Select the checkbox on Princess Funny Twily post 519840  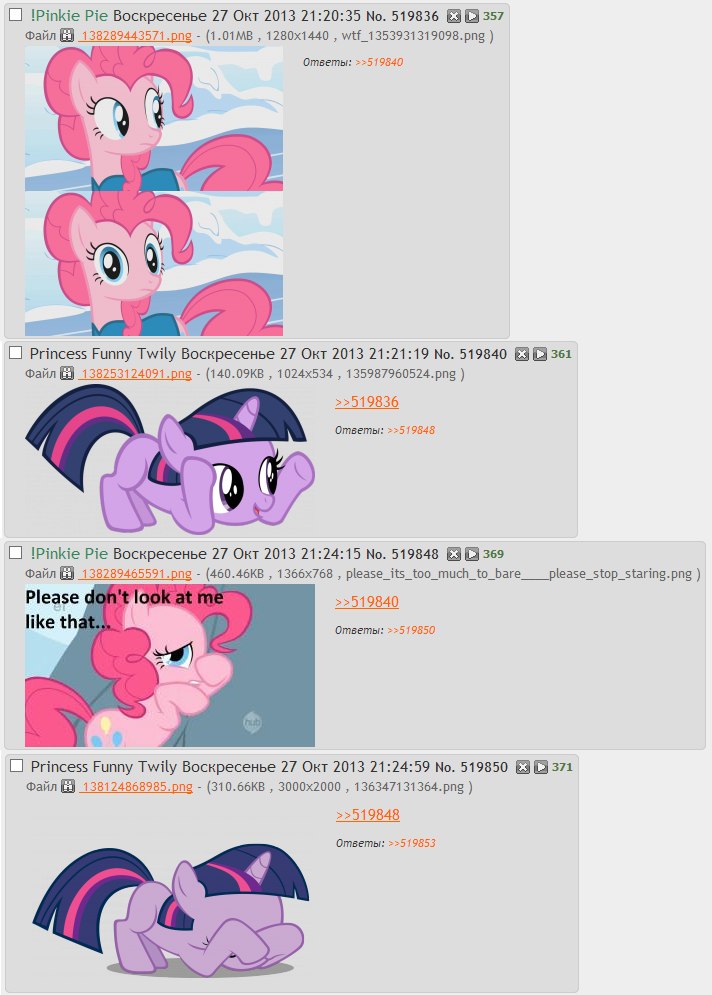click(x=16, y=353)
